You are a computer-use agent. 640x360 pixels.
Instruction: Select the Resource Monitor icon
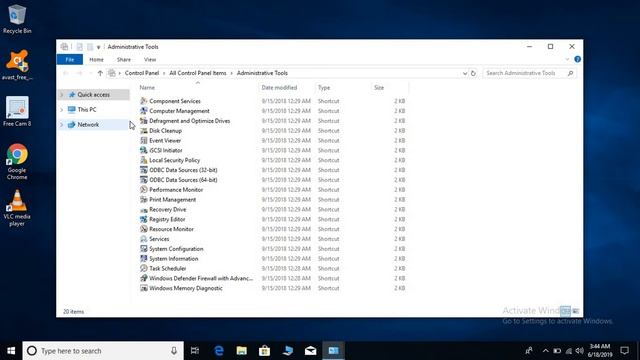click(144, 229)
